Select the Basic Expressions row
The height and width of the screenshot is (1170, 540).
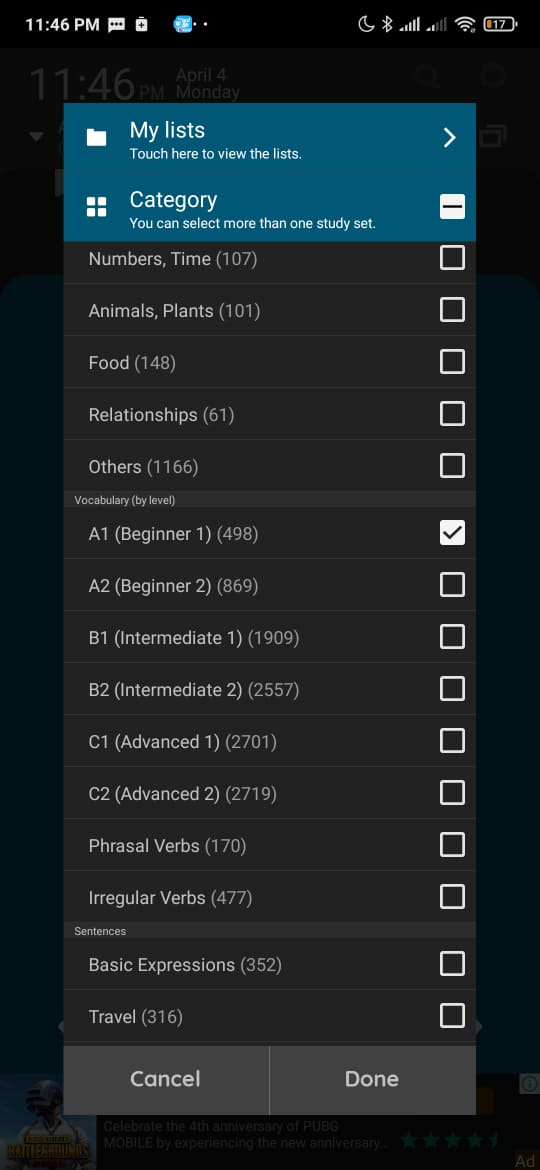[x=269, y=964]
